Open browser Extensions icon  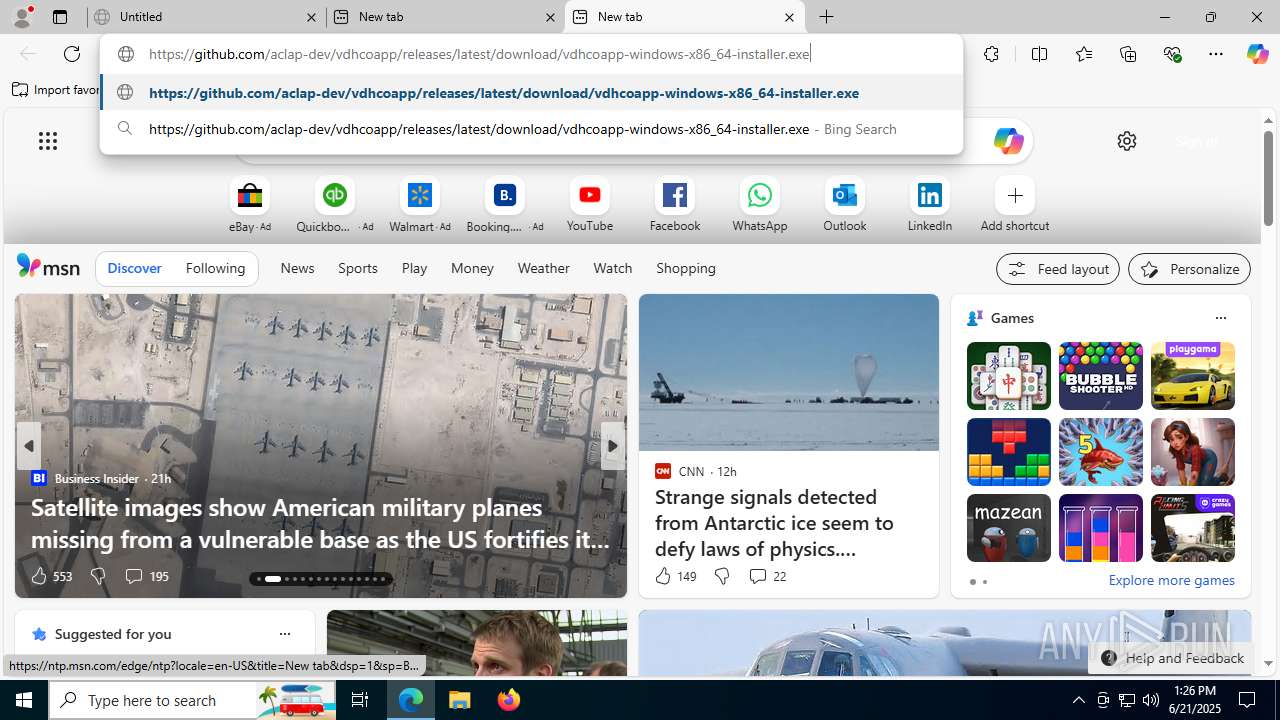click(x=991, y=54)
